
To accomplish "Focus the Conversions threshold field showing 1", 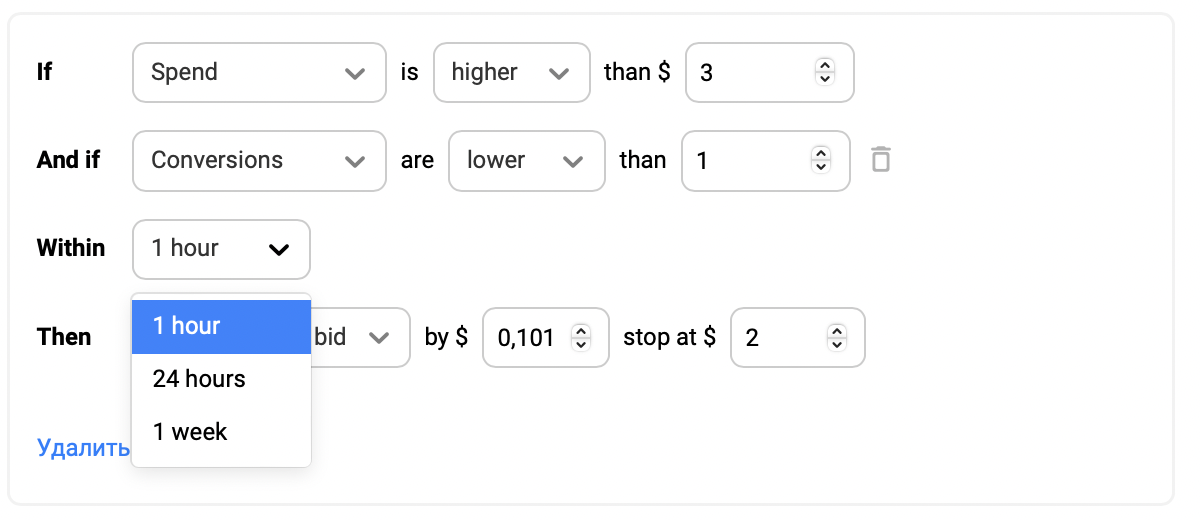I will tap(765, 160).
